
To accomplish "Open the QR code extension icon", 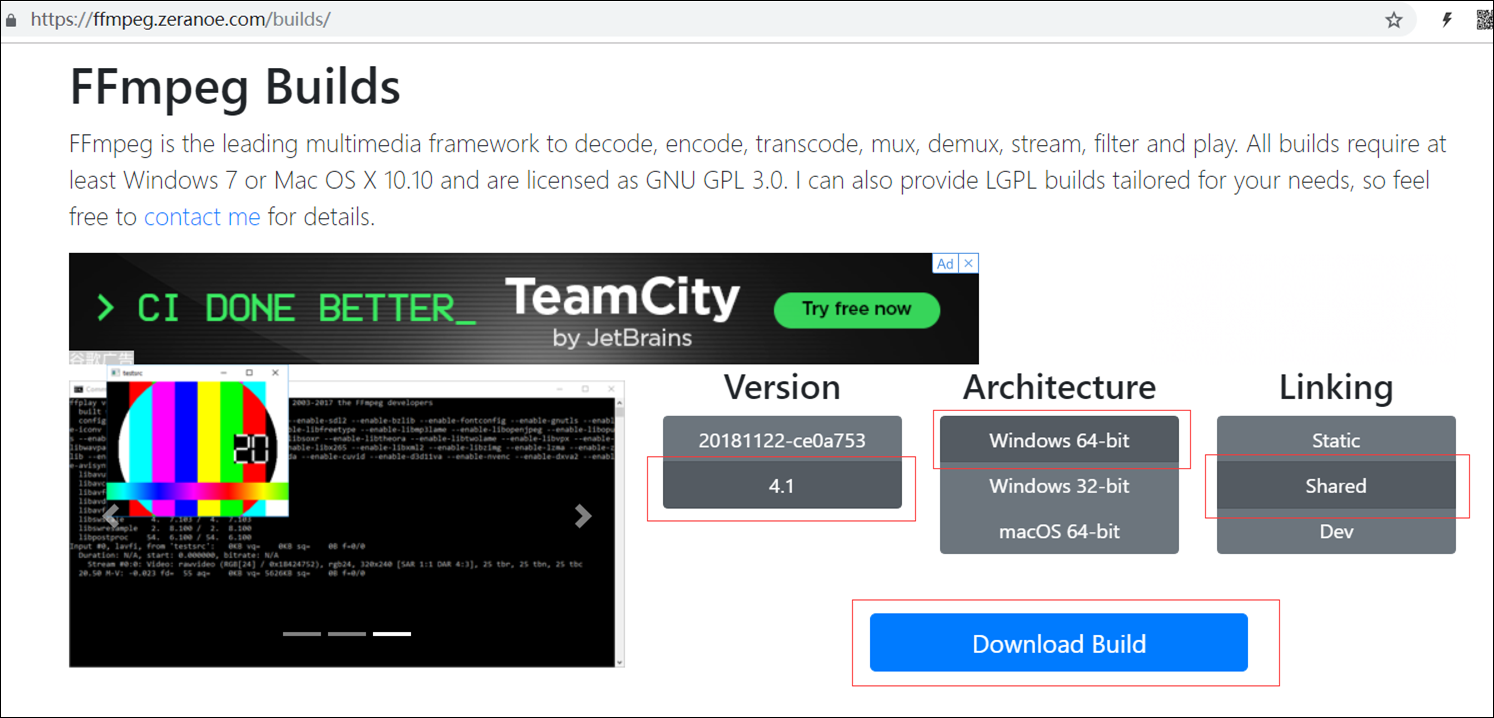I will click(x=1485, y=19).
